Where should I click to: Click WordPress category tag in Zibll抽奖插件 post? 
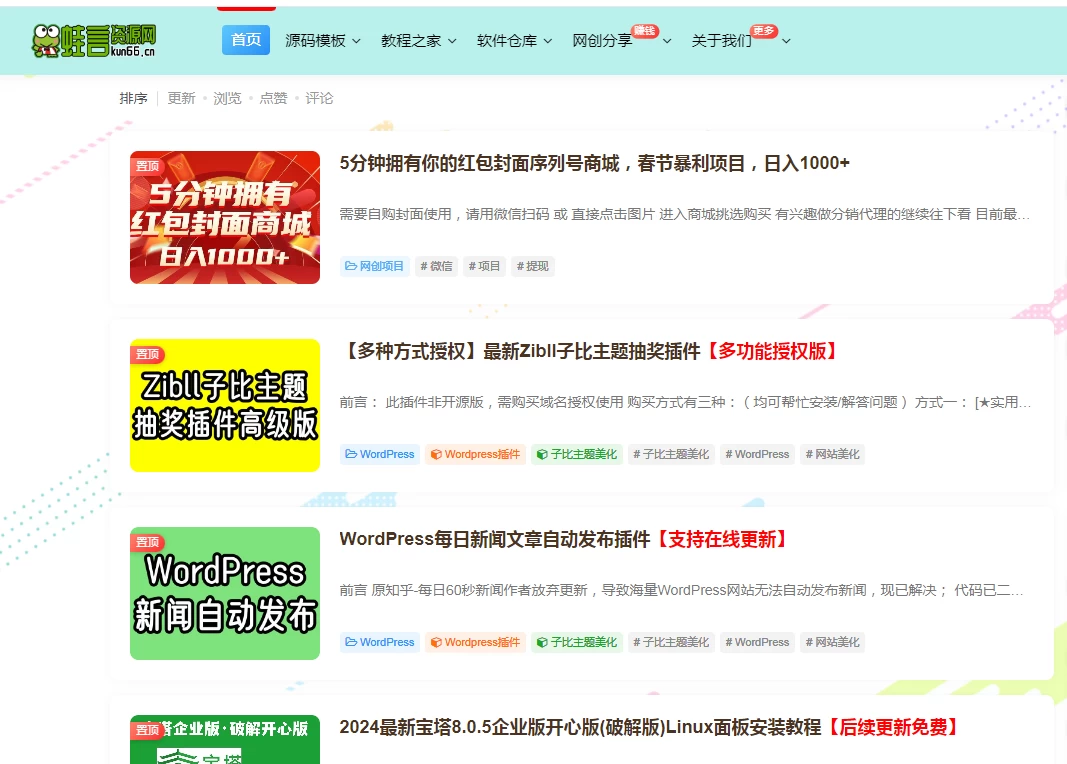pyautogui.click(x=380, y=454)
